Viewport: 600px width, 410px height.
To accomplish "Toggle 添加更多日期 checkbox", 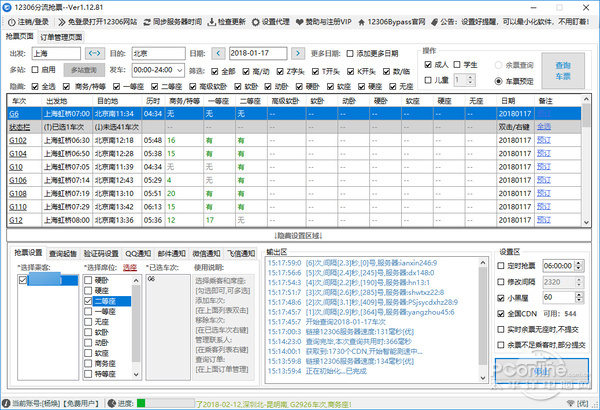I will click(350, 53).
